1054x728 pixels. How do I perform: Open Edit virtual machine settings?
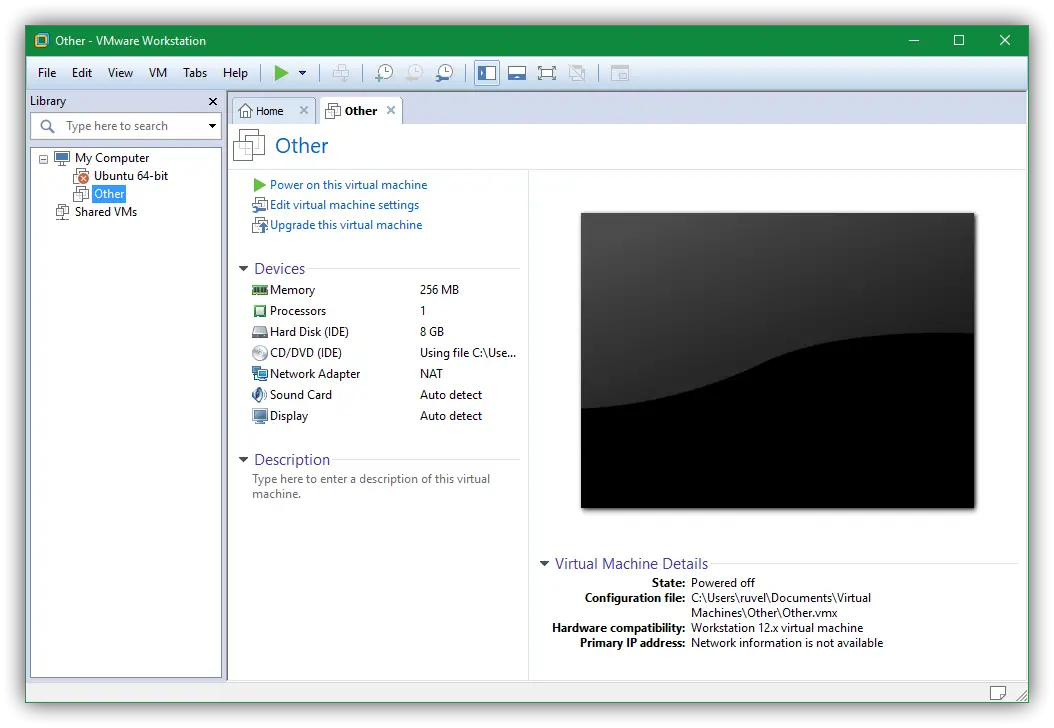point(343,205)
